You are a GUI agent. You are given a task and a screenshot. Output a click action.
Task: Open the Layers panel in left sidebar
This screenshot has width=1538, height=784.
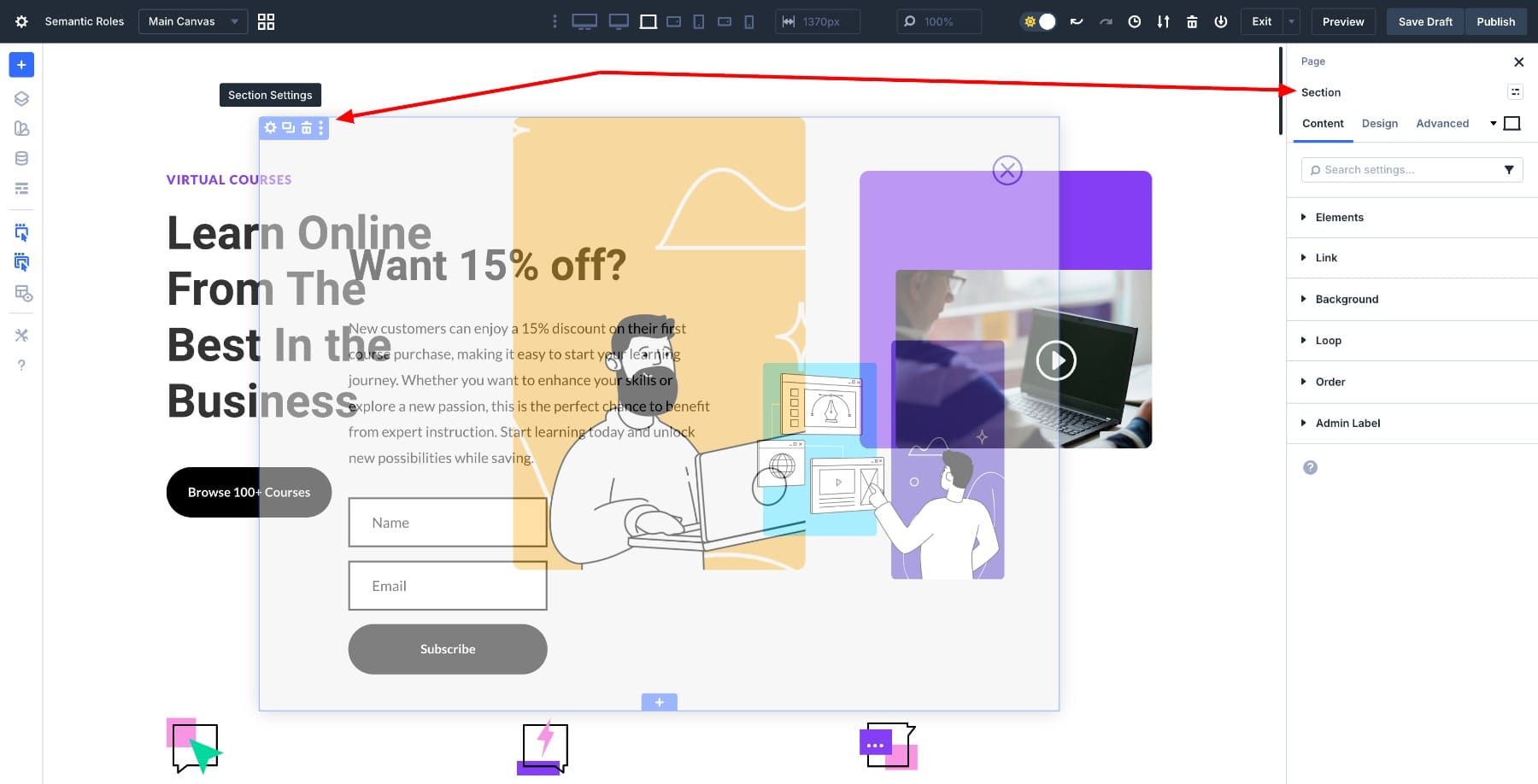(21, 98)
